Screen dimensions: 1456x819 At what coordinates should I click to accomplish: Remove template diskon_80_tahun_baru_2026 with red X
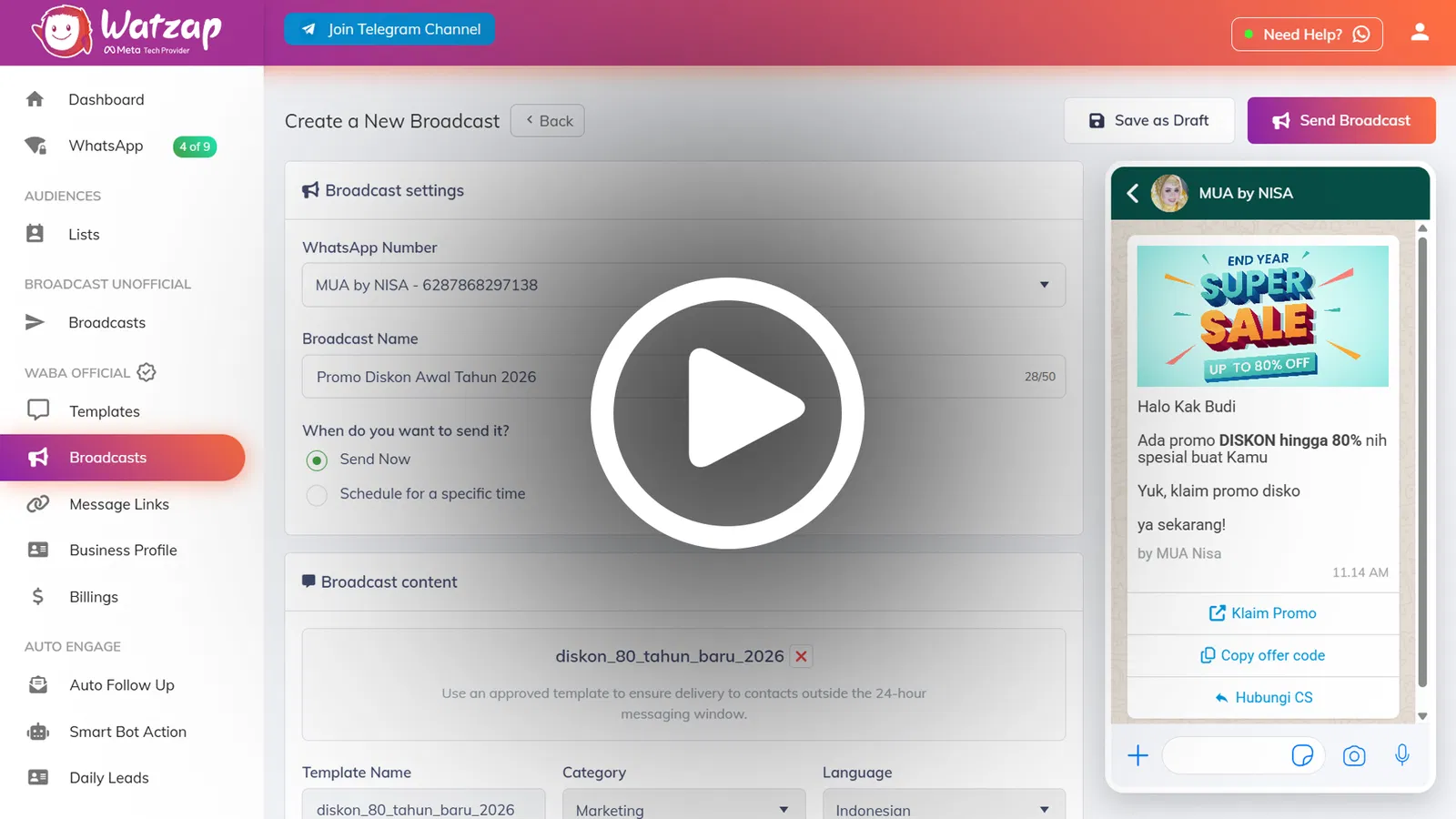coord(801,656)
